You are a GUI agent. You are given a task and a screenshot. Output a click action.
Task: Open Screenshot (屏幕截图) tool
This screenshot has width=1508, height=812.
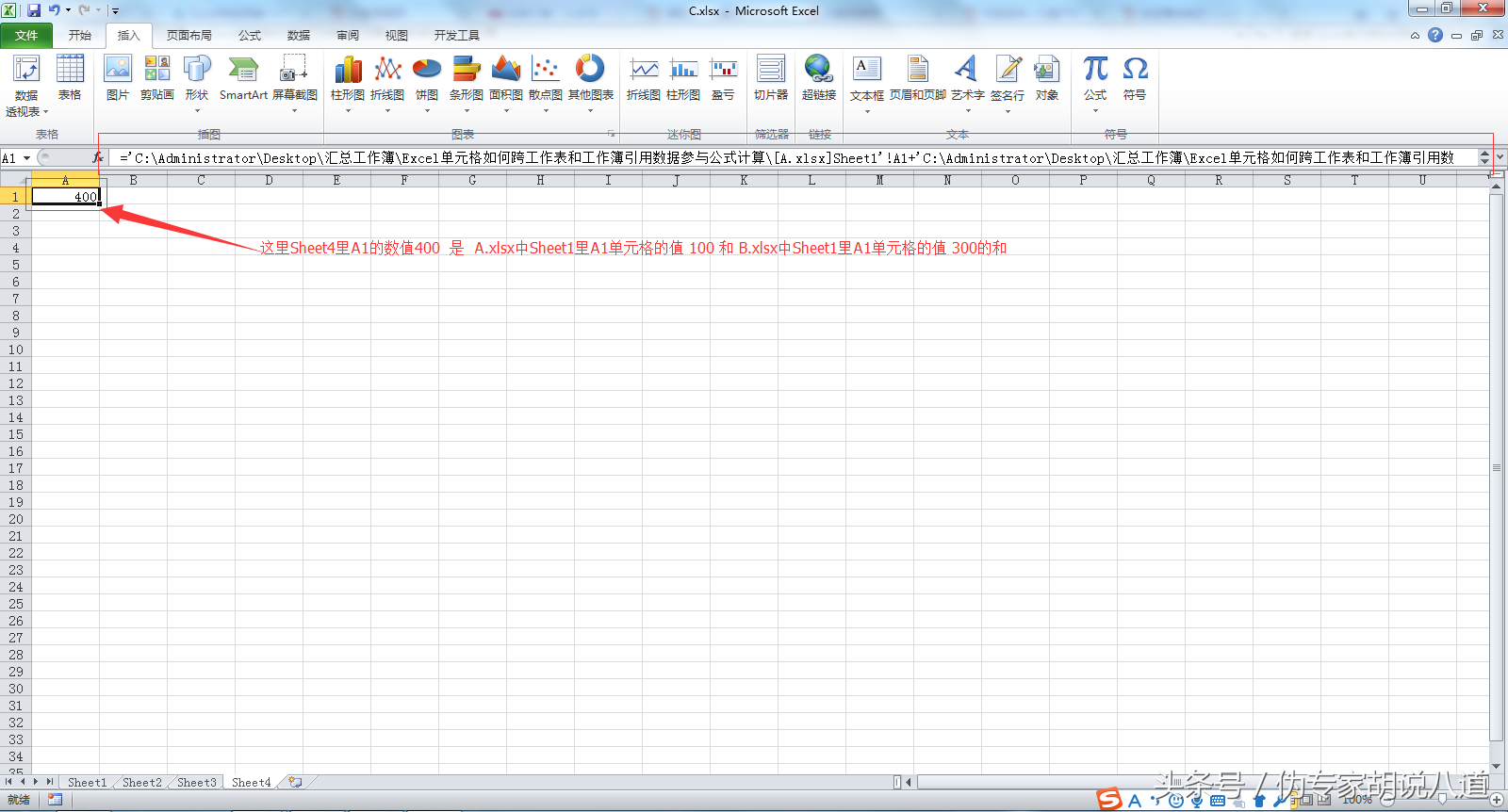(294, 83)
